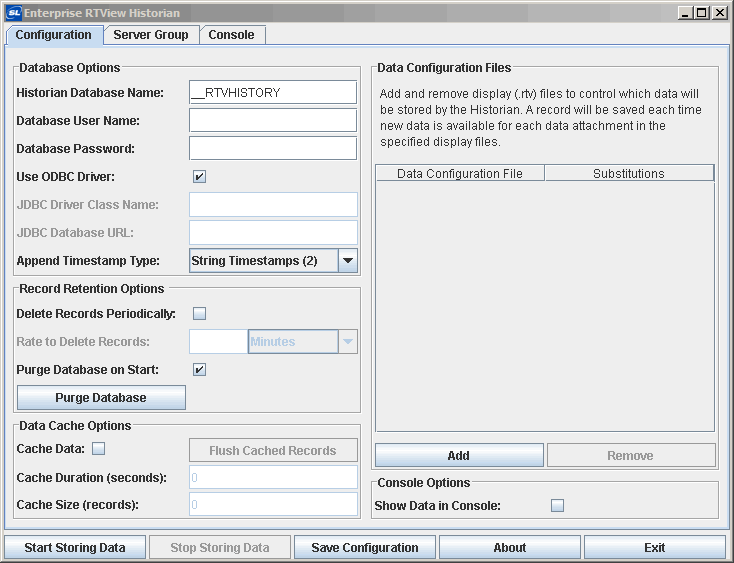
Task: Minimize the Enterprise RTView Historian window
Action: tap(685, 13)
